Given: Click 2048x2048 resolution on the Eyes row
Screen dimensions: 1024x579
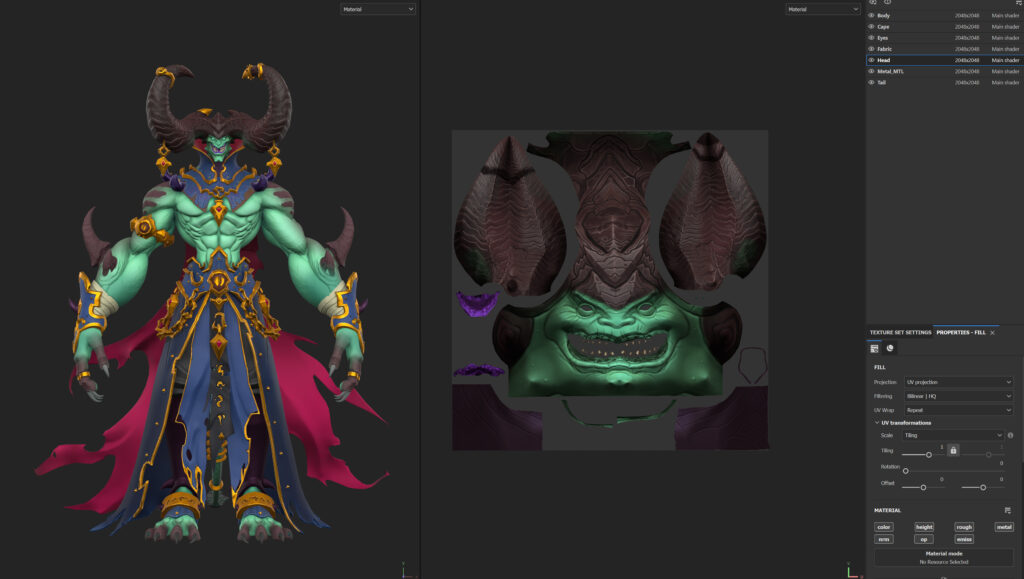Looking at the screenshot, I should [x=967, y=38].
